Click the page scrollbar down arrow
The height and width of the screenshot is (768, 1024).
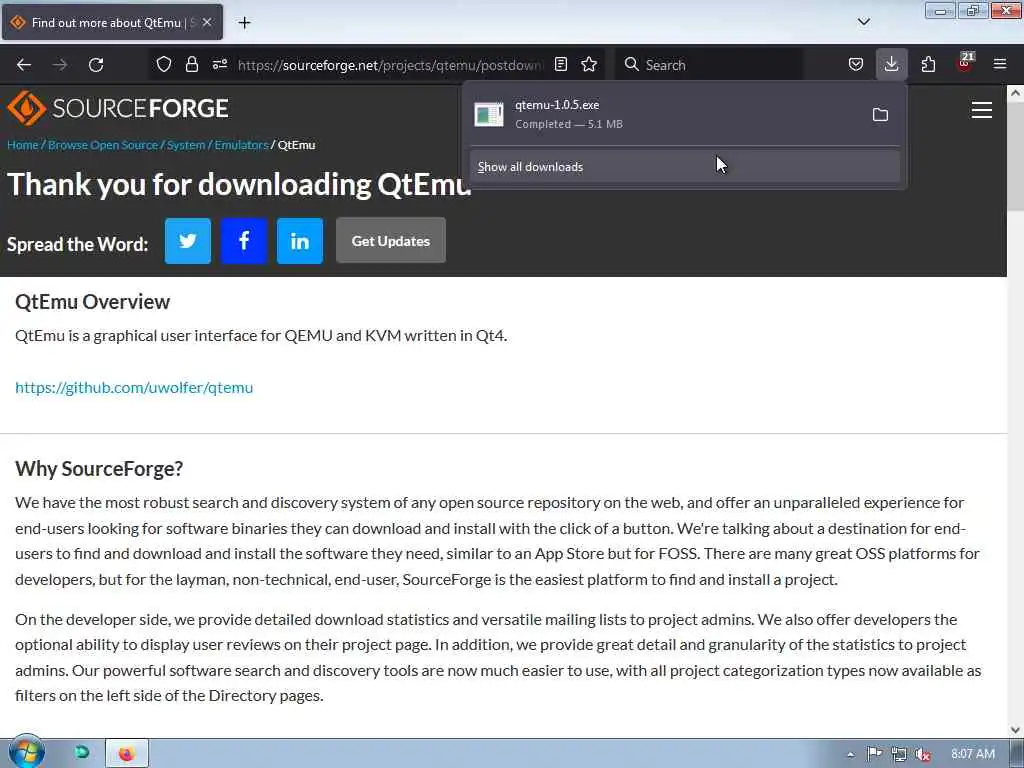point(1015,729)
